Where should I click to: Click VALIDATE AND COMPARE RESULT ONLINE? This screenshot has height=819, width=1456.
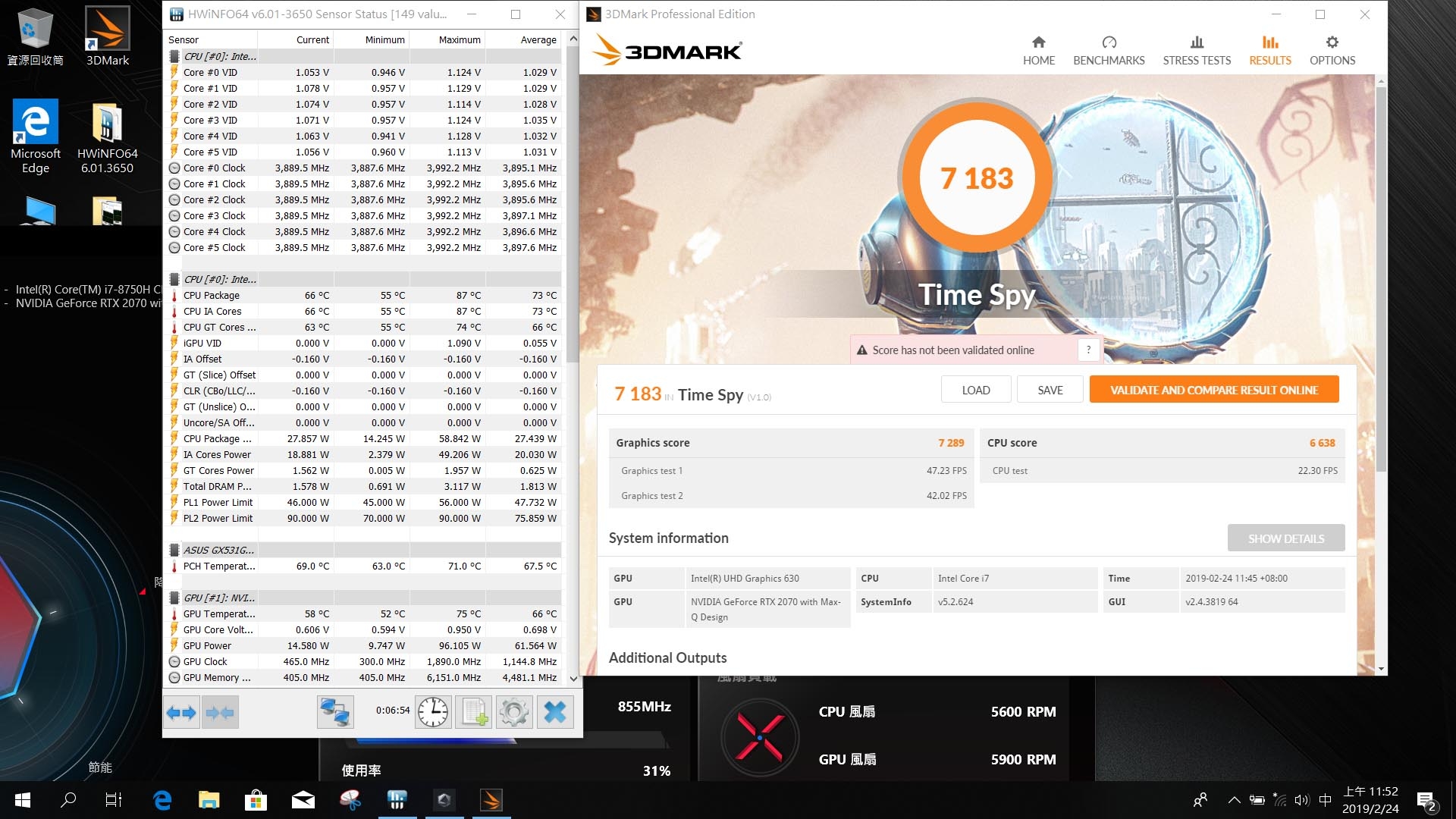[1214, 390]
